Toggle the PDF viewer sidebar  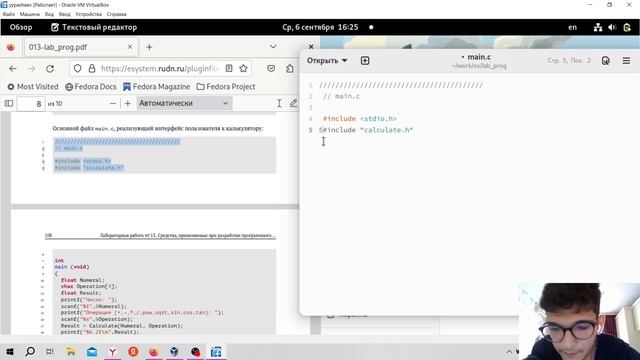(x=9, y=103)
